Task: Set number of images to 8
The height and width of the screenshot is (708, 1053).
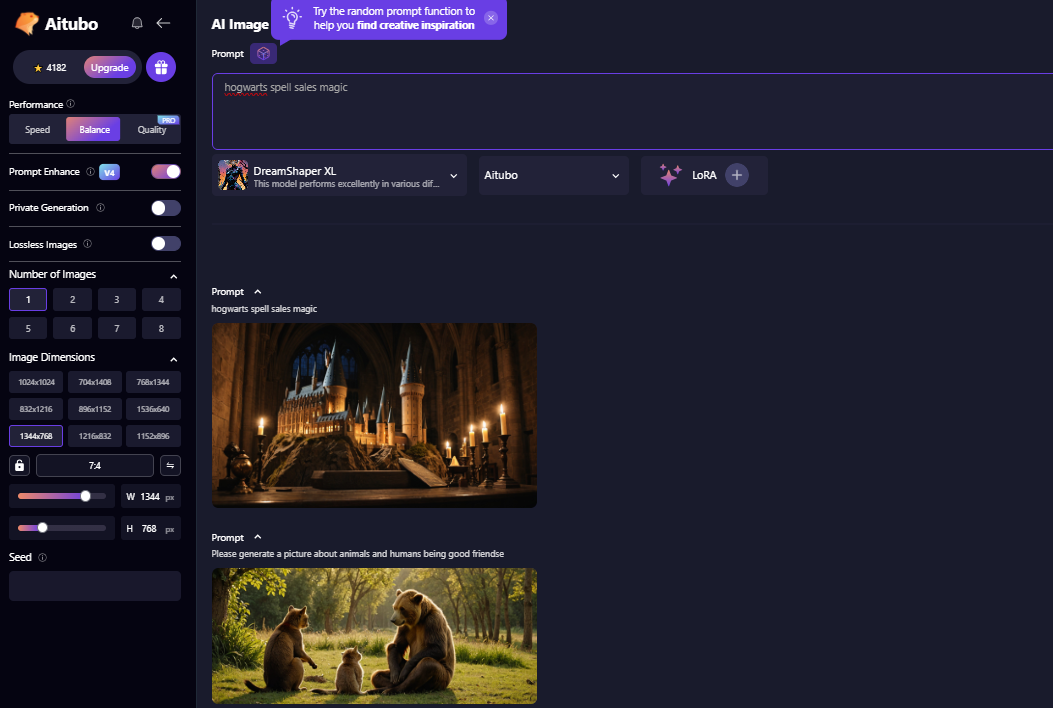Action: (x=161, y=328)
